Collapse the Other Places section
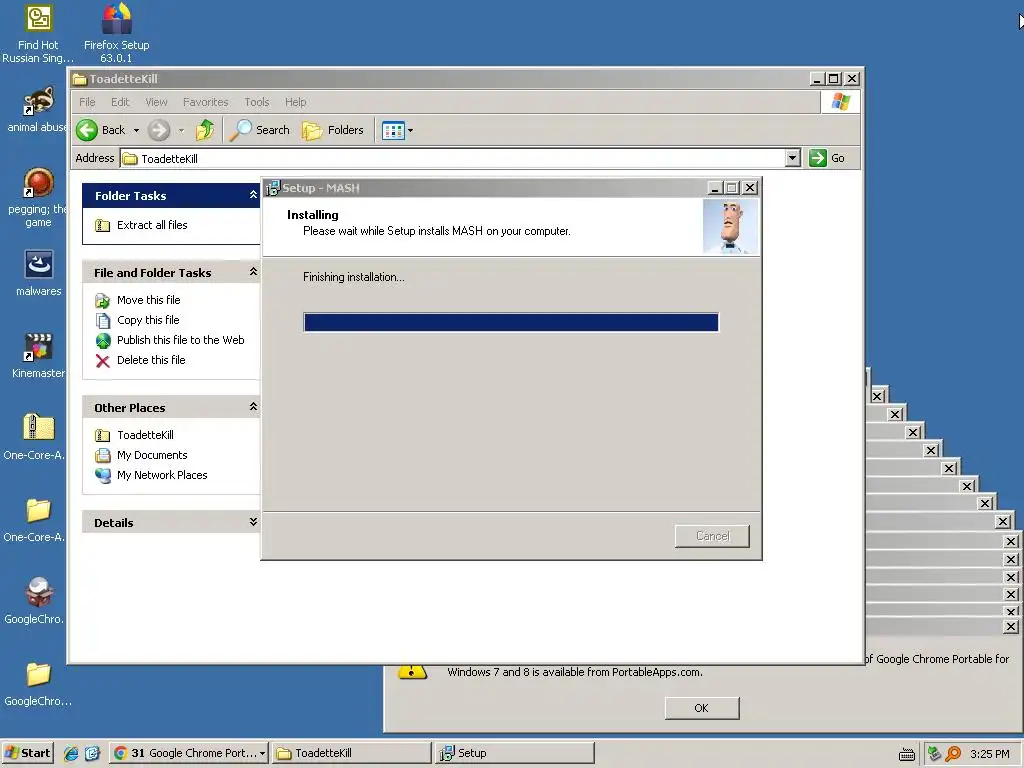Viewport: 1024px width, 768px height. pyautogui.click(x=253, y=407)
